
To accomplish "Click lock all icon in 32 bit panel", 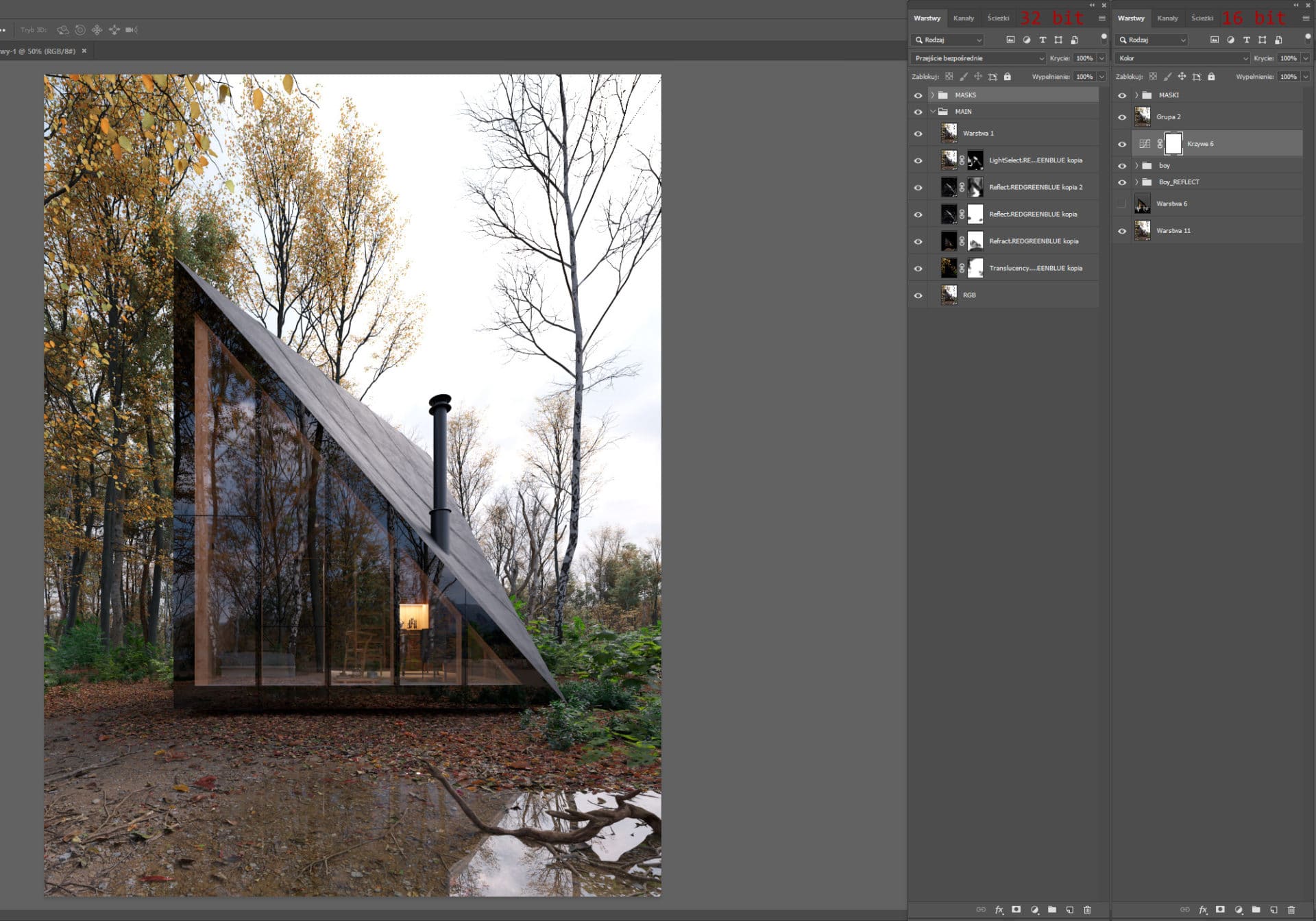I will 1008,77.
